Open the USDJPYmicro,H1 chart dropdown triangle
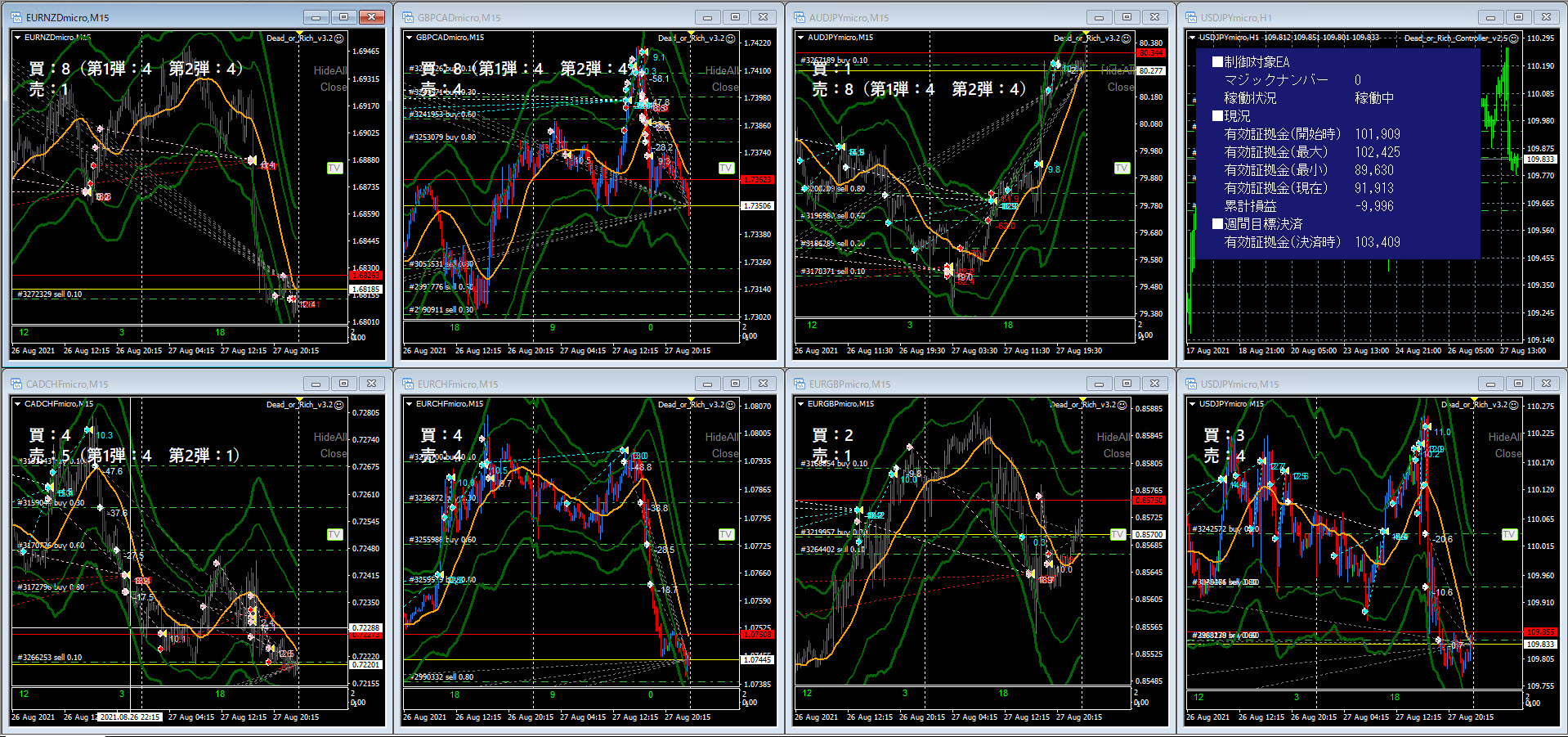Image resolution: width=1568 pixels, height=737 pixels. [x=1192, y=38]
